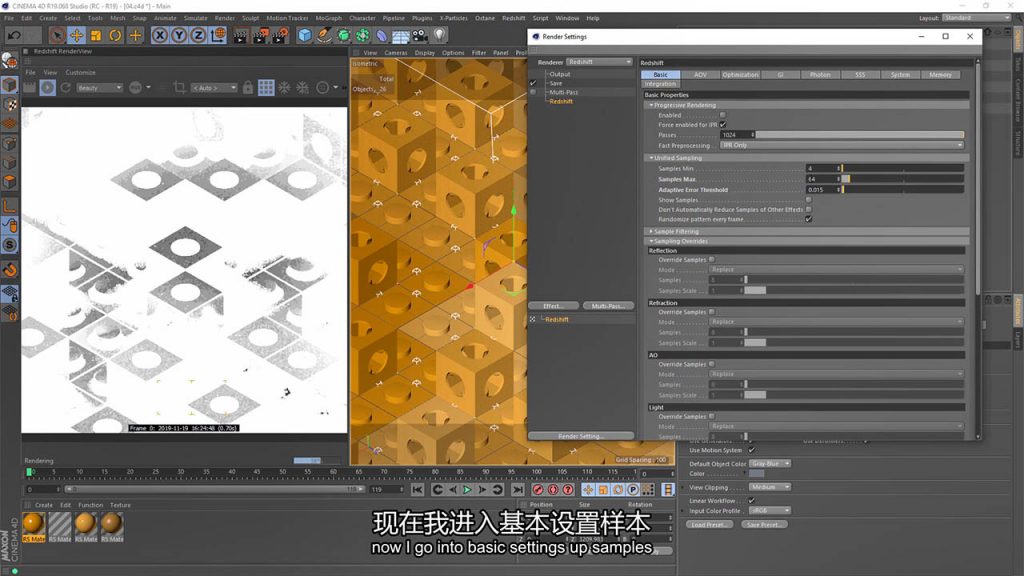Select the Move tool
This screenshot has height=576, width=1024.
[x=76, y=35]
